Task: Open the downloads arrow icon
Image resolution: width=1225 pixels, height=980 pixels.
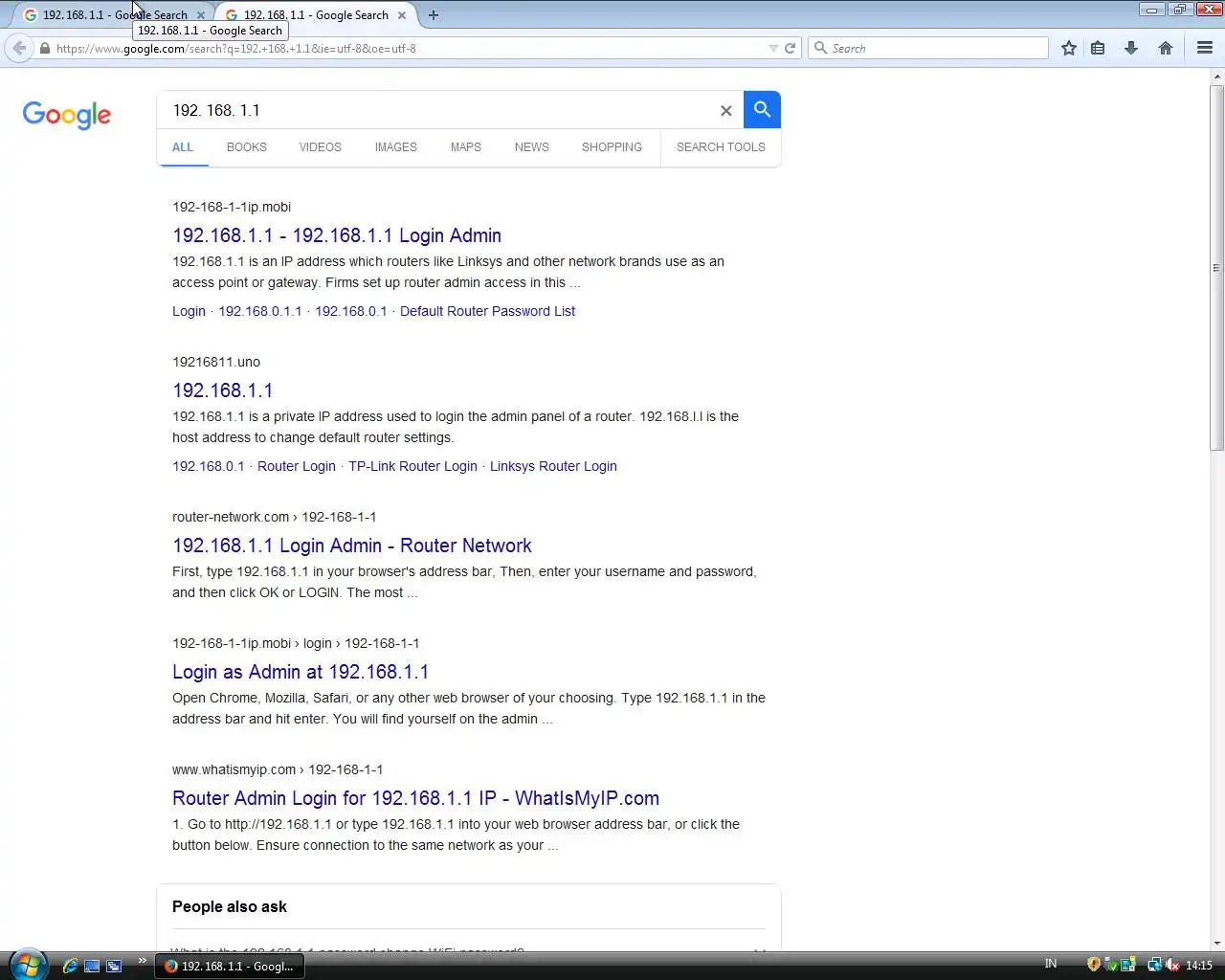Action: point(1131,48)
